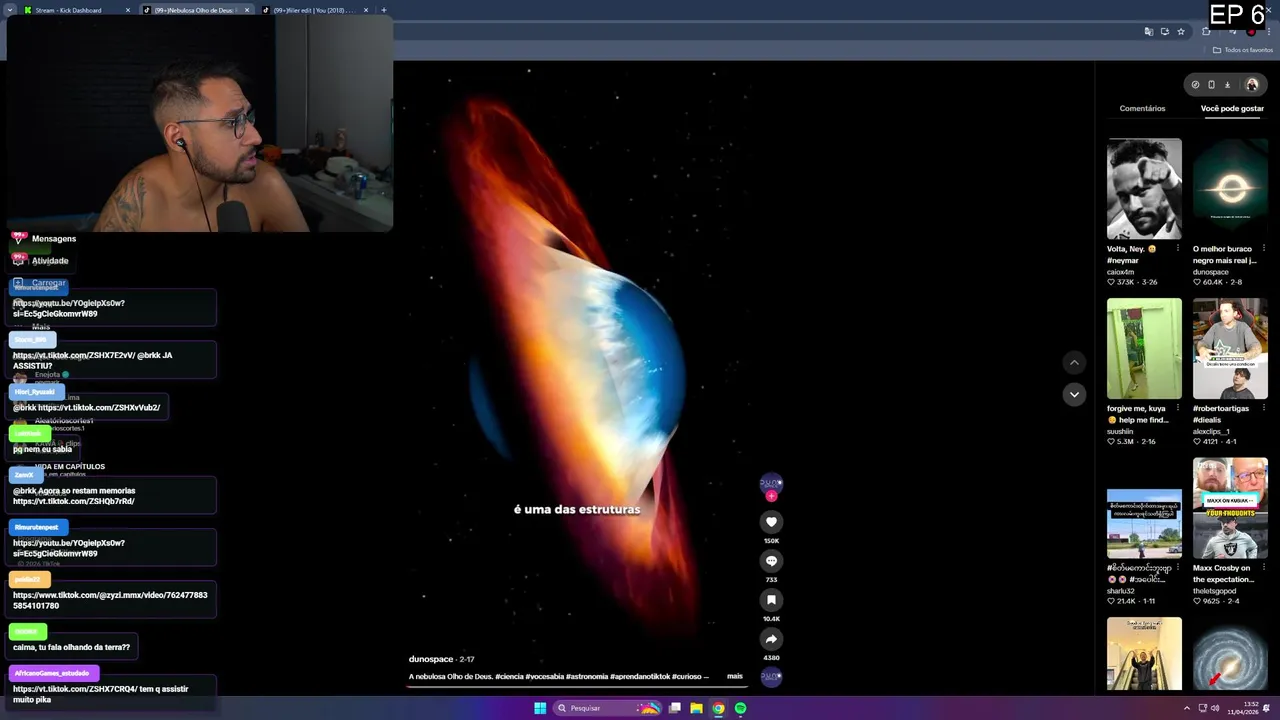
Task: Open the Volta, Ney. Neymar video thumbnail
Action: pyautogui.click(x=1144, y=189)
